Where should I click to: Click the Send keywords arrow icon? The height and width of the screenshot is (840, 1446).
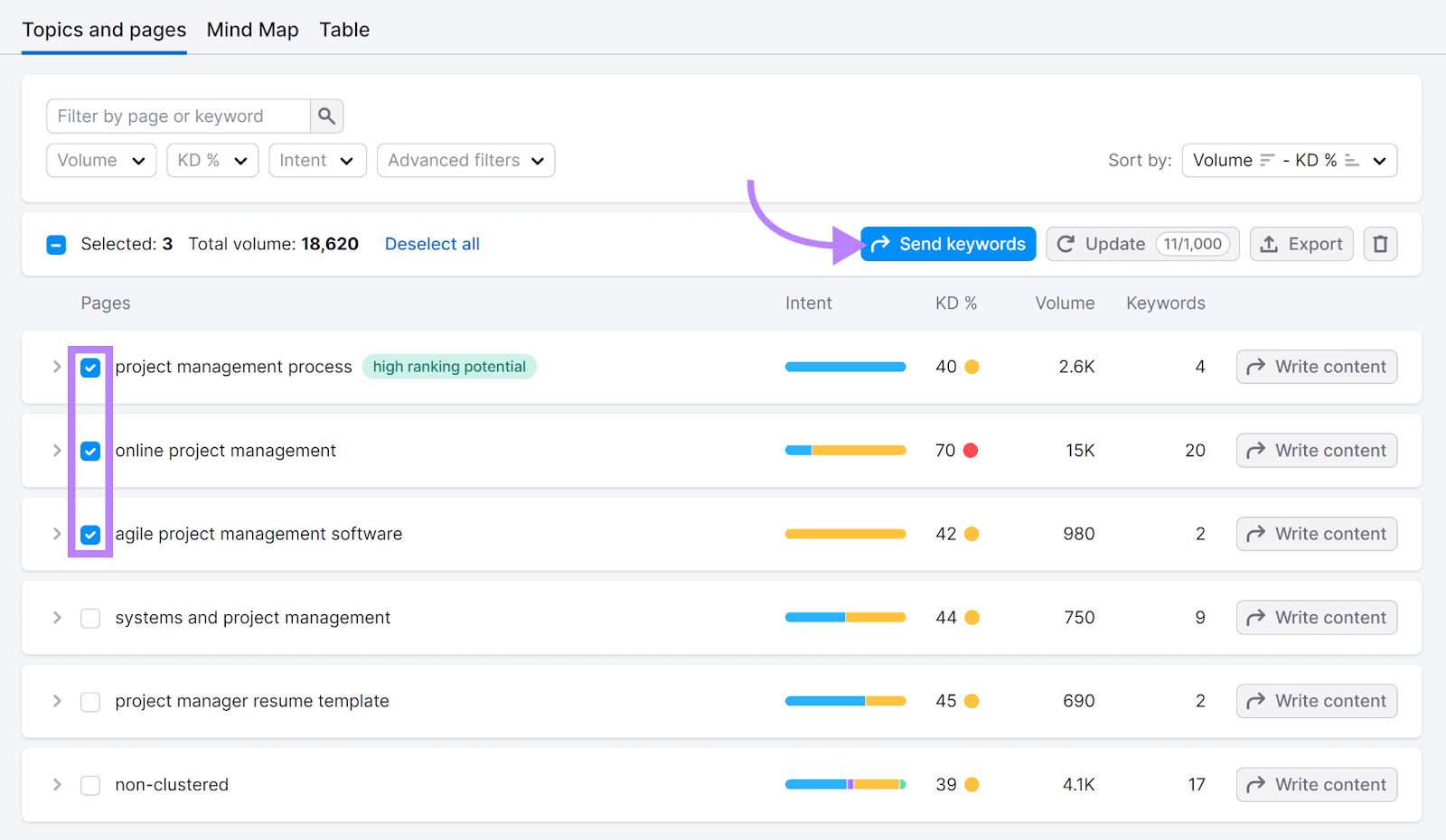[880, 243]
